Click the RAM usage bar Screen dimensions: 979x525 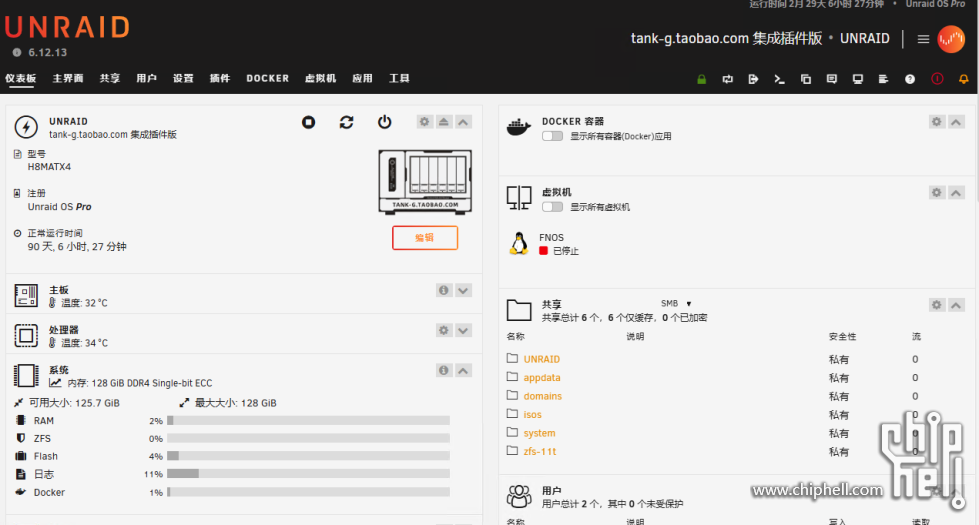(x=308, y=421)
